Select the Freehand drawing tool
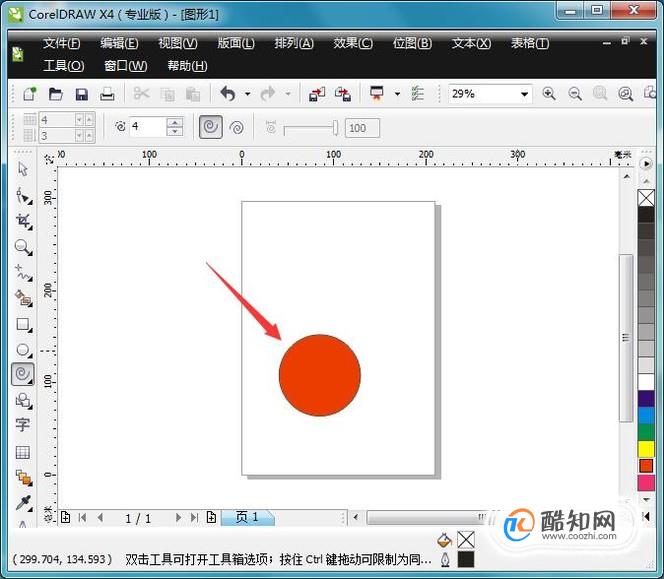The image size is (664, 579). coord(24,273)
